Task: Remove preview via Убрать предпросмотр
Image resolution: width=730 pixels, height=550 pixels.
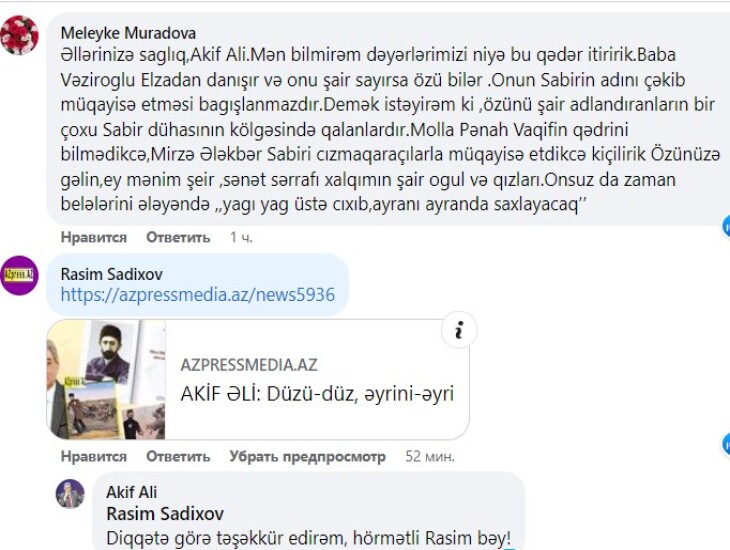Action: click(307, 456)
